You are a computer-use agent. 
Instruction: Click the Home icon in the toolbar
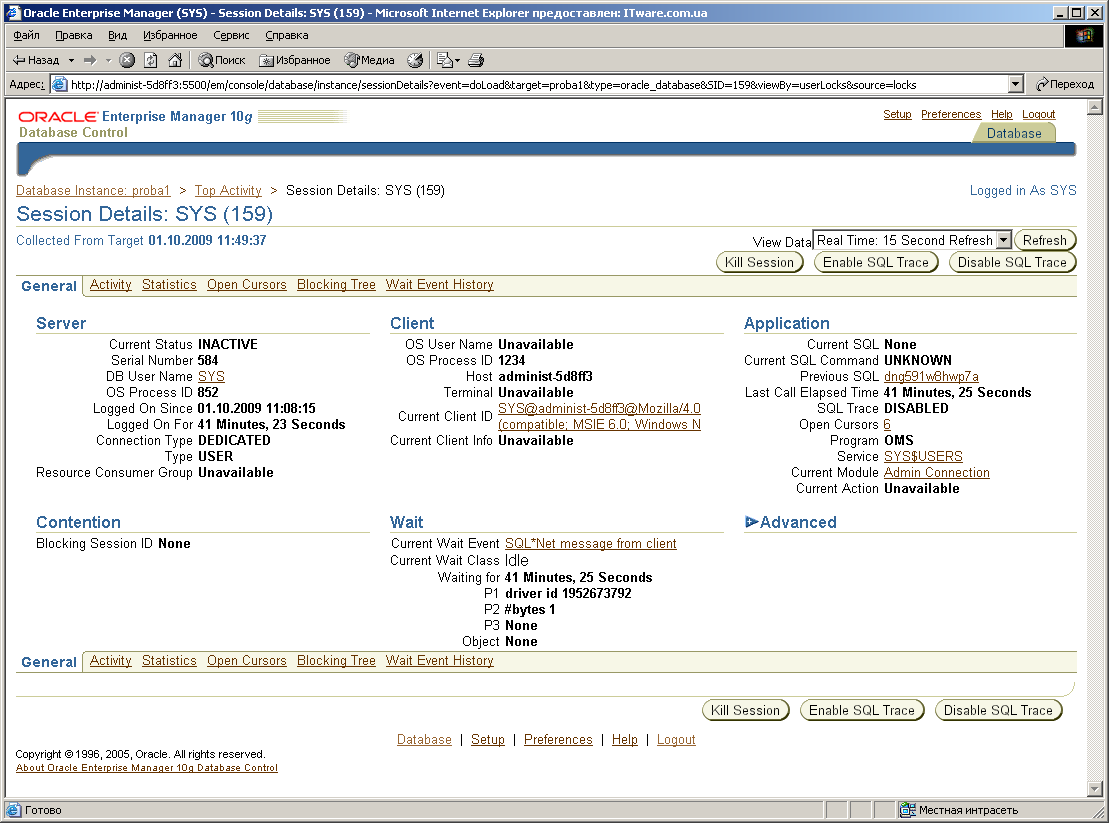(175, 60)
